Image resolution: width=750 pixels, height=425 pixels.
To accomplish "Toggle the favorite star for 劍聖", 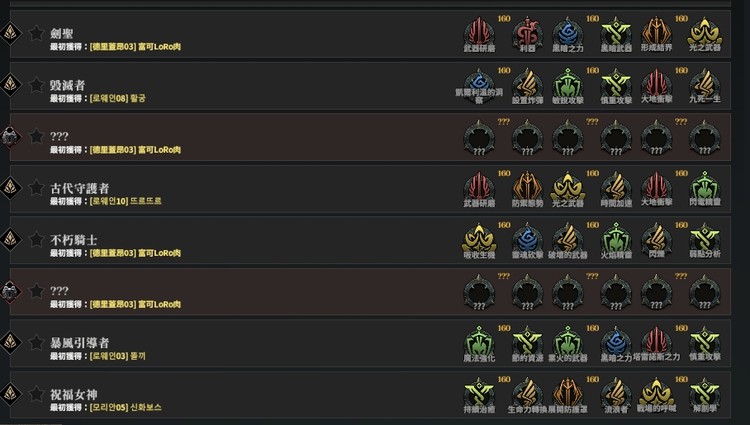I will tap(36, 33).
